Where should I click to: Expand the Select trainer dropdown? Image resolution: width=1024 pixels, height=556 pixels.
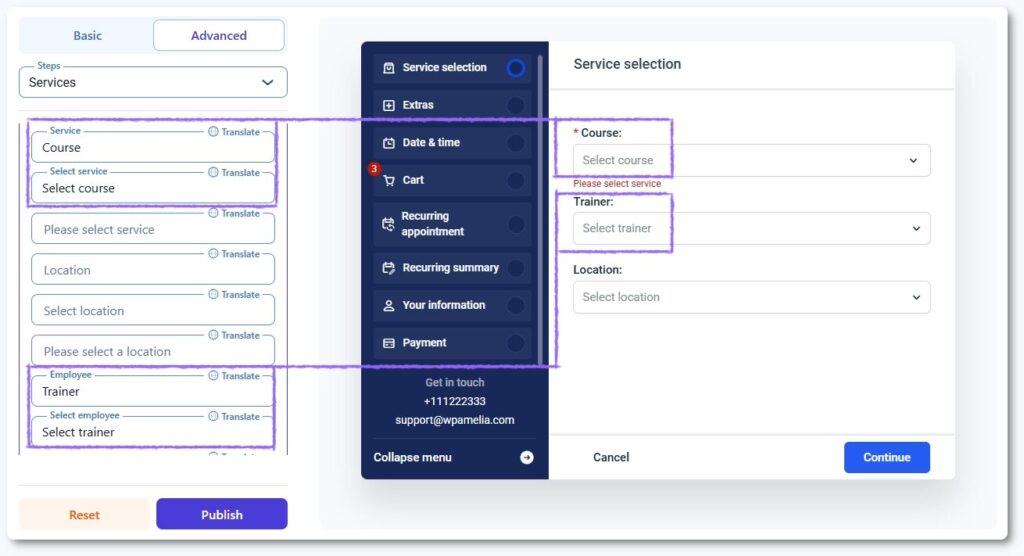[x=751, y=228]
